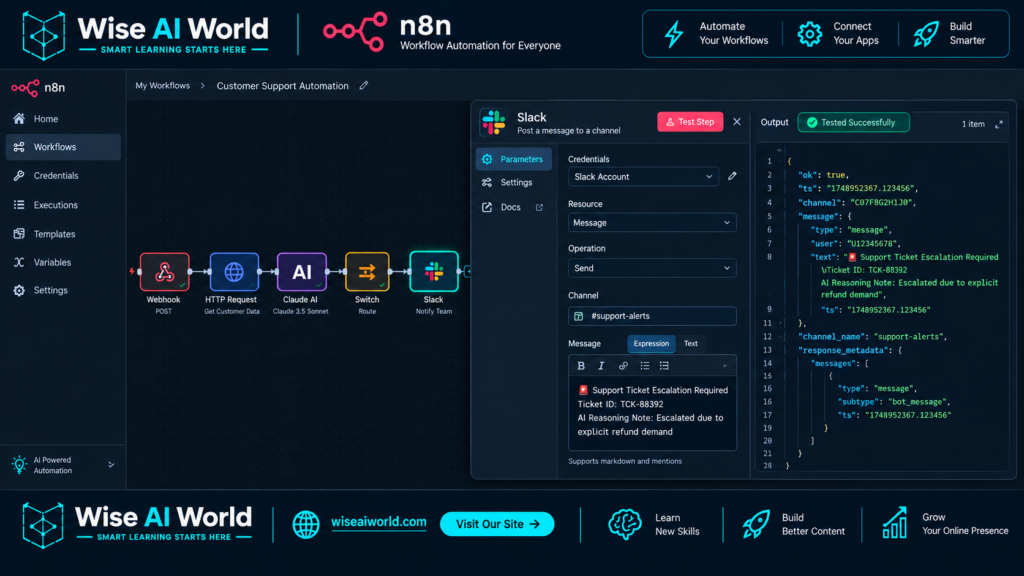The height and width of the screenshot is (576, 1024).
Task: Close the Slack node panel
Action: [x=737, y=121]
